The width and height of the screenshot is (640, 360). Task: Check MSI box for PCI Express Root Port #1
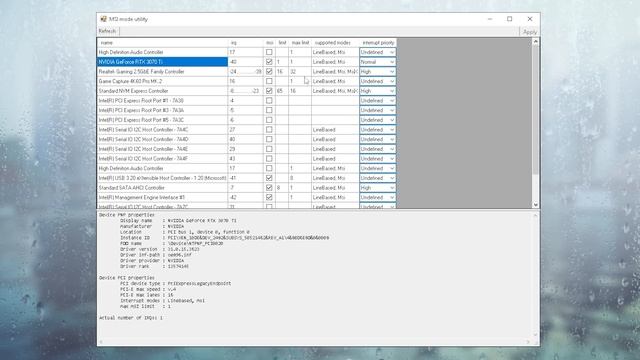pos(269,100)
